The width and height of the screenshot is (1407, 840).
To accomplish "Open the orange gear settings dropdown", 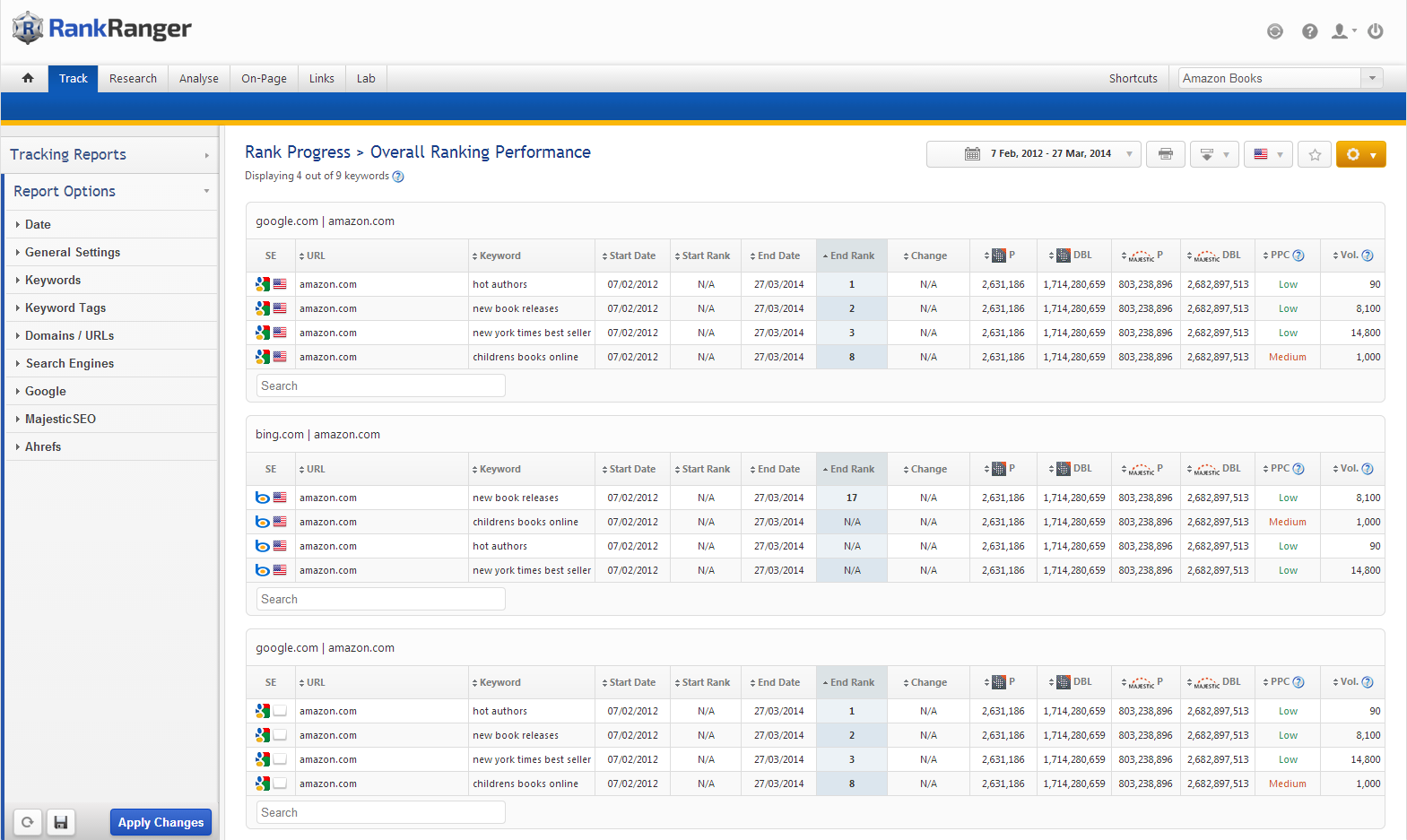I will [x=1360, y=154].
